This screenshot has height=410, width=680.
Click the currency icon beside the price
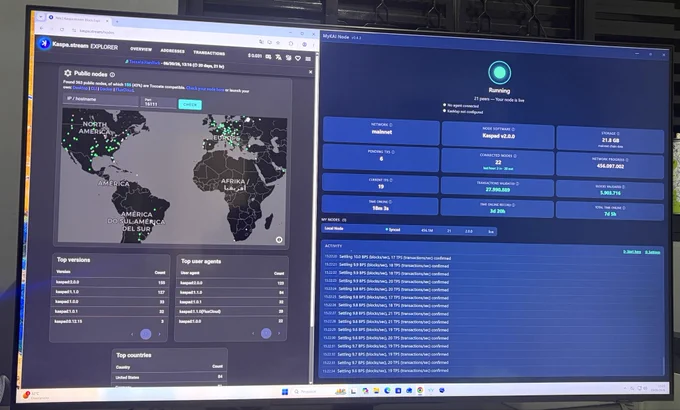click(x=268, y=56)
